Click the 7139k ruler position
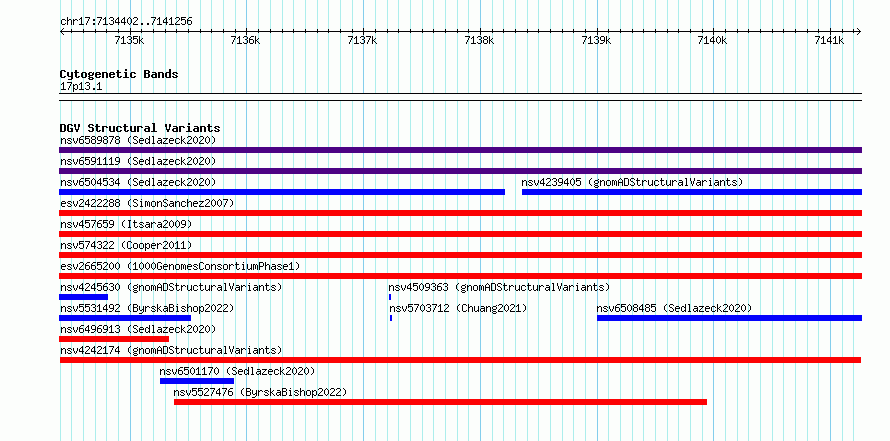Viewport: 890px width, 441px height. (597, 40)
